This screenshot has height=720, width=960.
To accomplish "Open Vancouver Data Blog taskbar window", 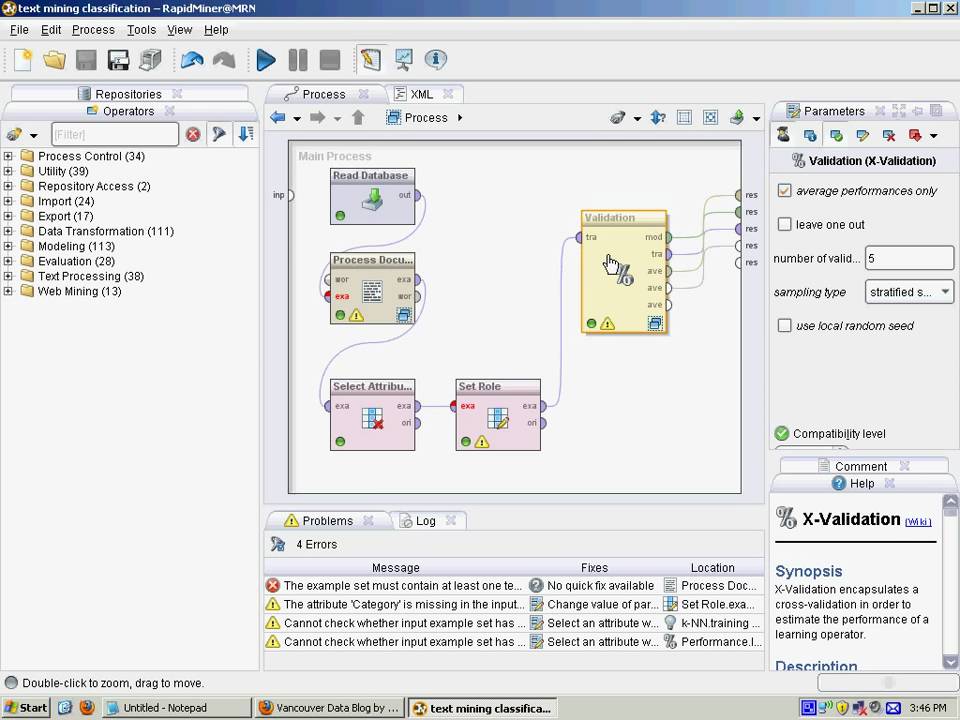I will click(329, 708).
